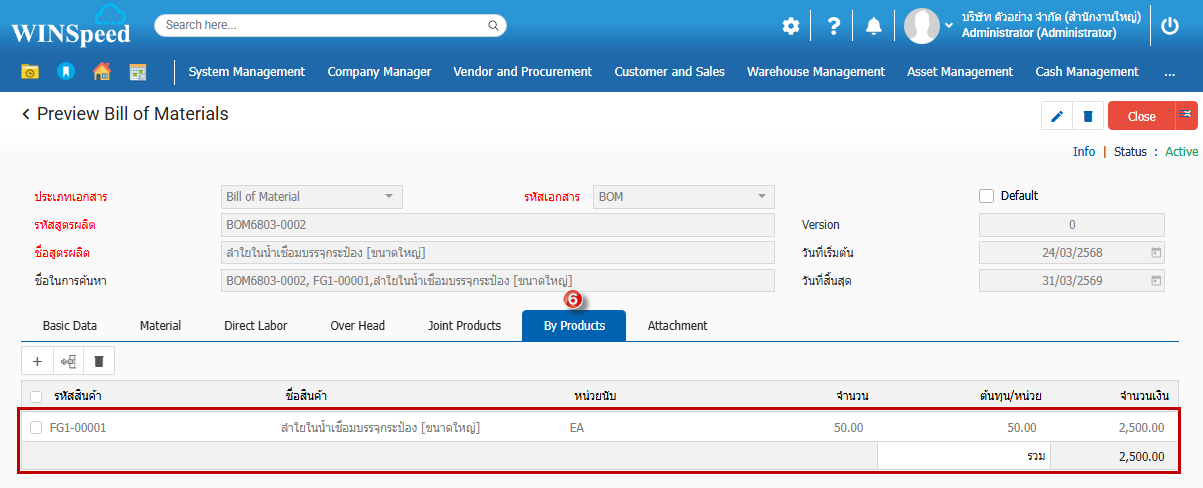Click the power logout icon
Image resolution: width=1203 pixels, height=488 pixels.
[x=1169, y=26]
